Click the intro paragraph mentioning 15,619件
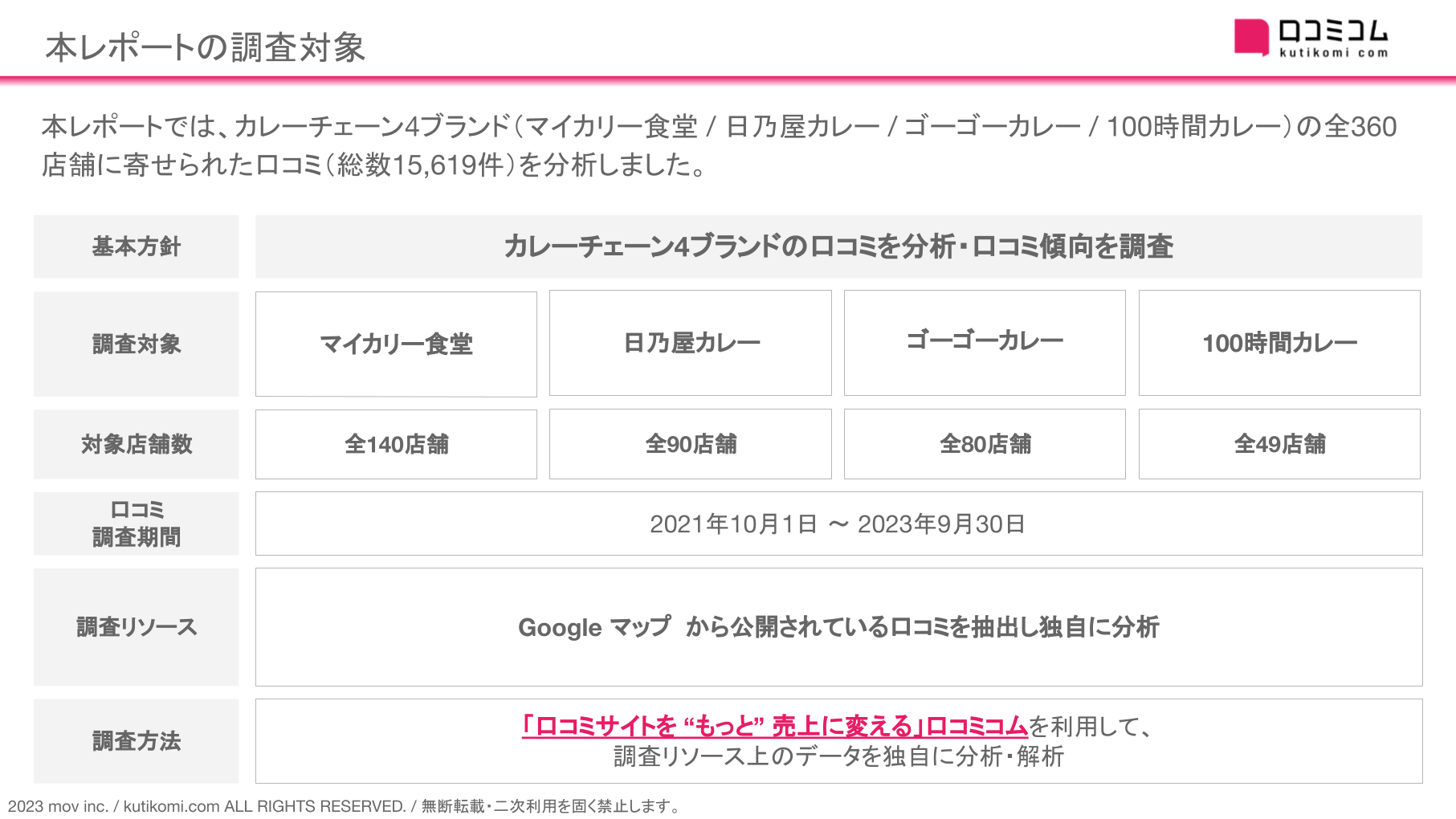 point(720,145)
